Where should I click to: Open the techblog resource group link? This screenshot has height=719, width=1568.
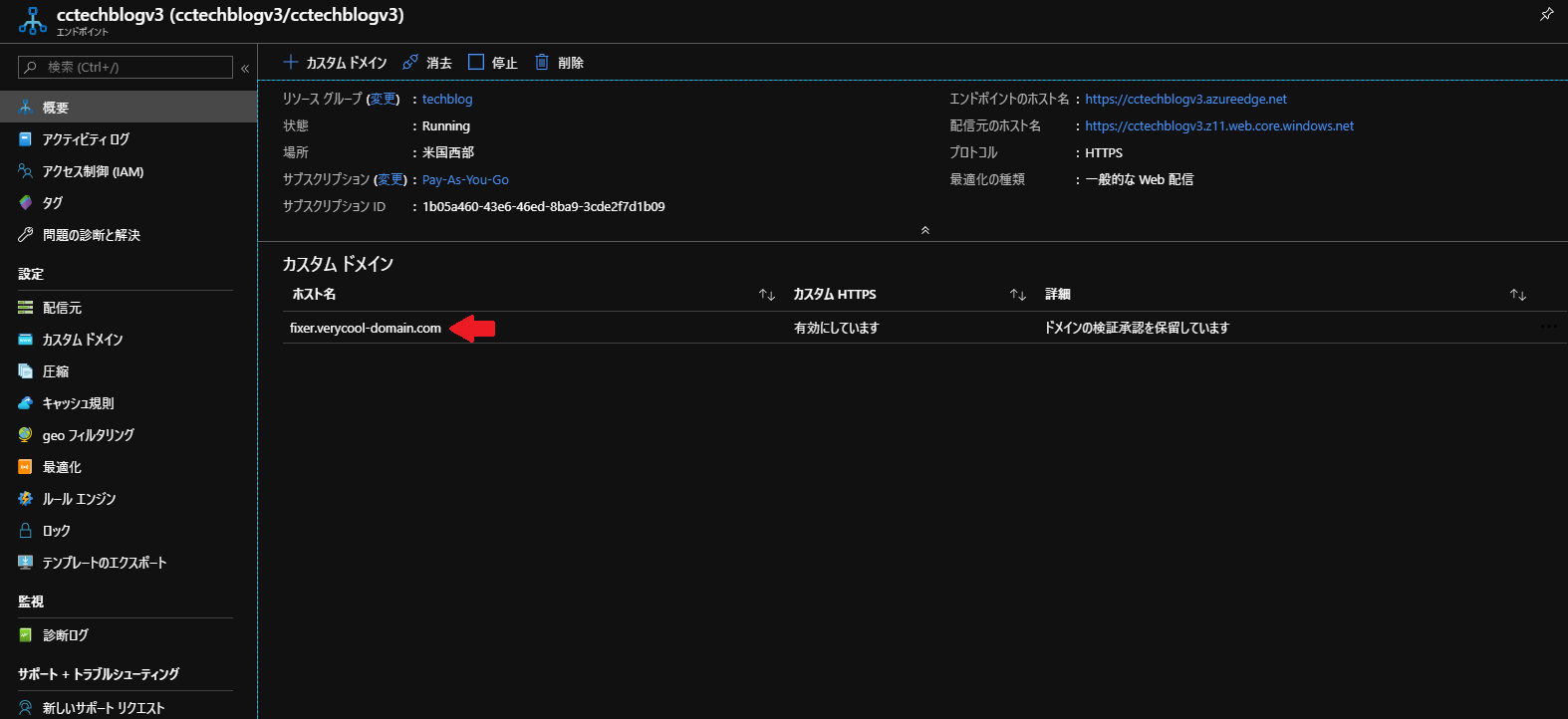click(x=447, y=100)
